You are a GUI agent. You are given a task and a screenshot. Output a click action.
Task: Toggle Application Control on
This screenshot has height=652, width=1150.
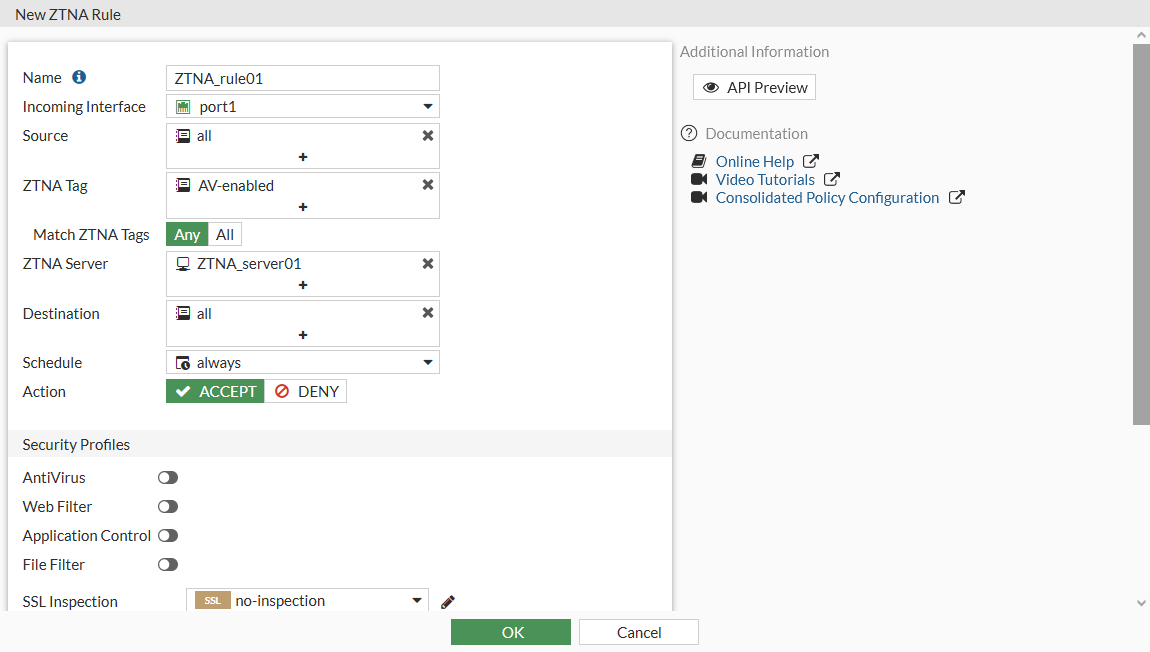pos(168,536)
